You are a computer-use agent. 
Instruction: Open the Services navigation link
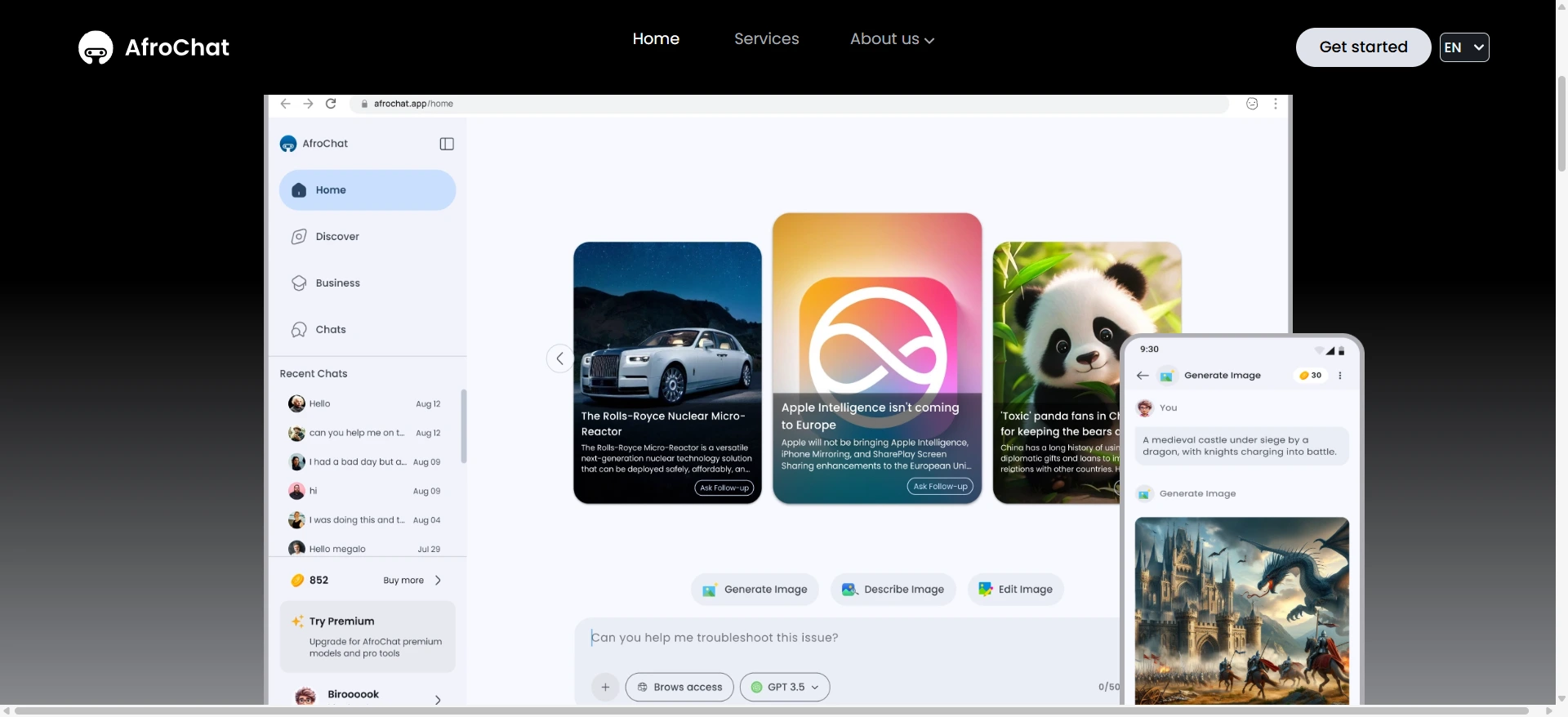click(766, 38)
